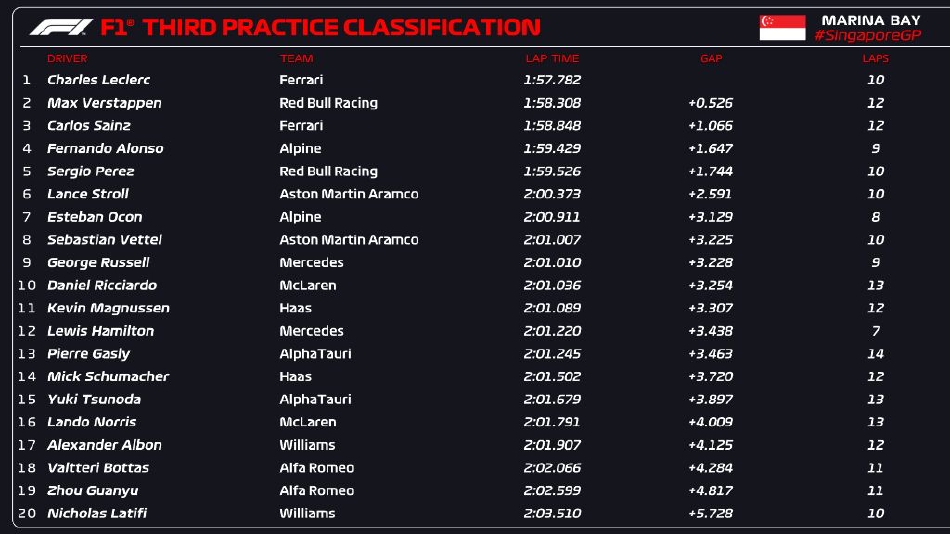Click Lando Norris's driver name
Screen dimensions: 950x534
pos(92,422)
